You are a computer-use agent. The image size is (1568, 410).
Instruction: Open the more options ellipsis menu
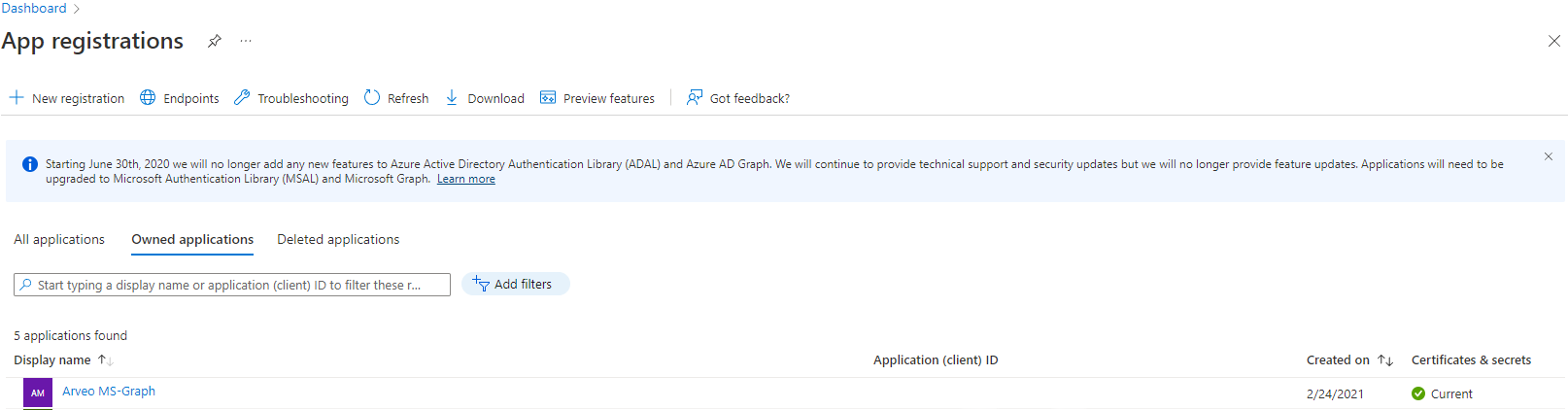pyautogui.click(x=246, y=41)
